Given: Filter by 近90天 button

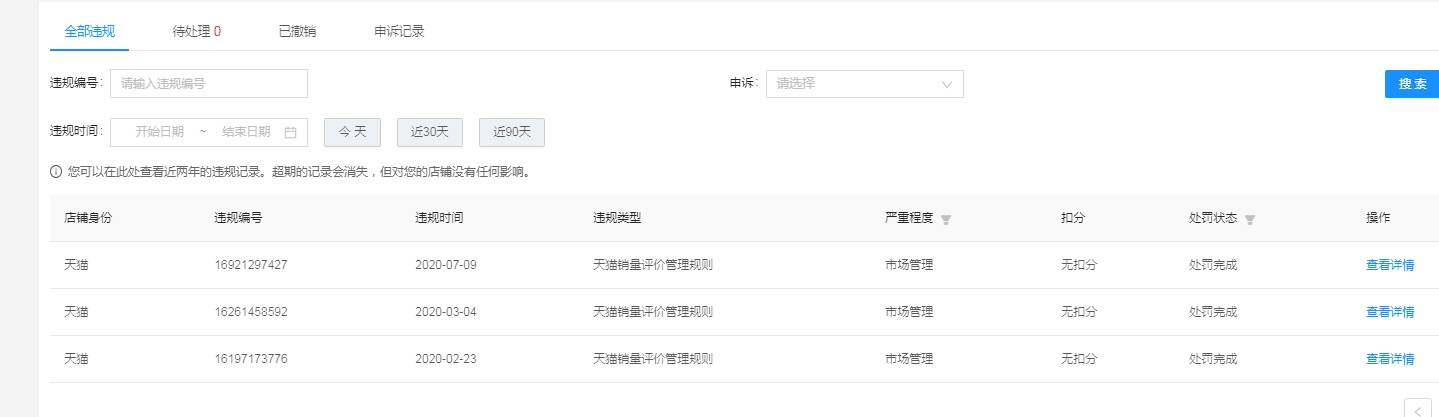Looking at the screenshot, I should tap(512, 132).
